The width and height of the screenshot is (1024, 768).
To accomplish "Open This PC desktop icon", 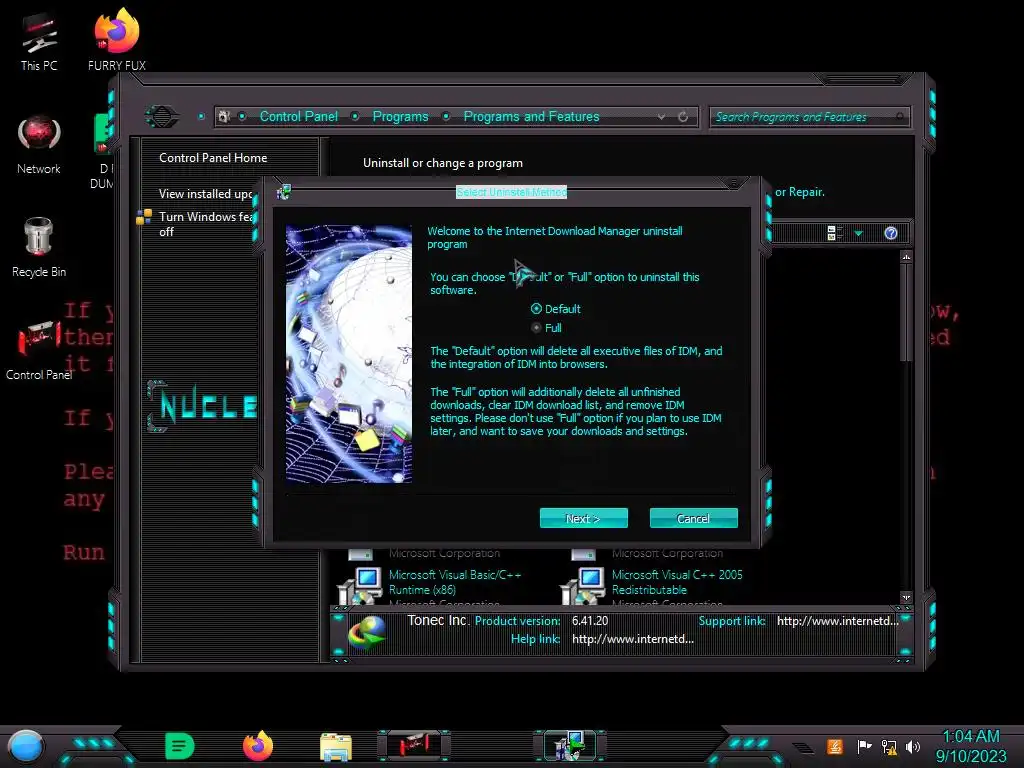I will coord(39,41).
